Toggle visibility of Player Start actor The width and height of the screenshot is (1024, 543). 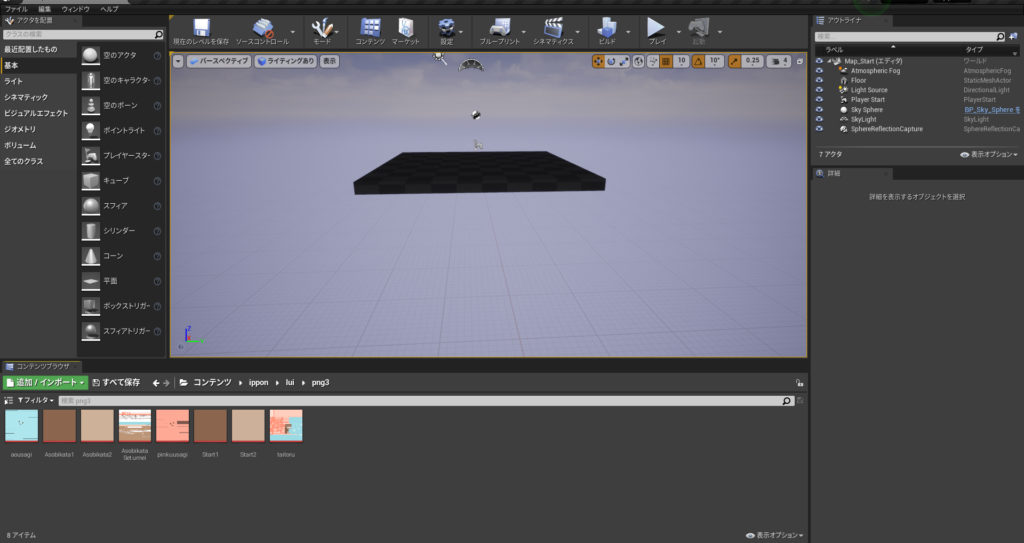[x=819, y=100]
